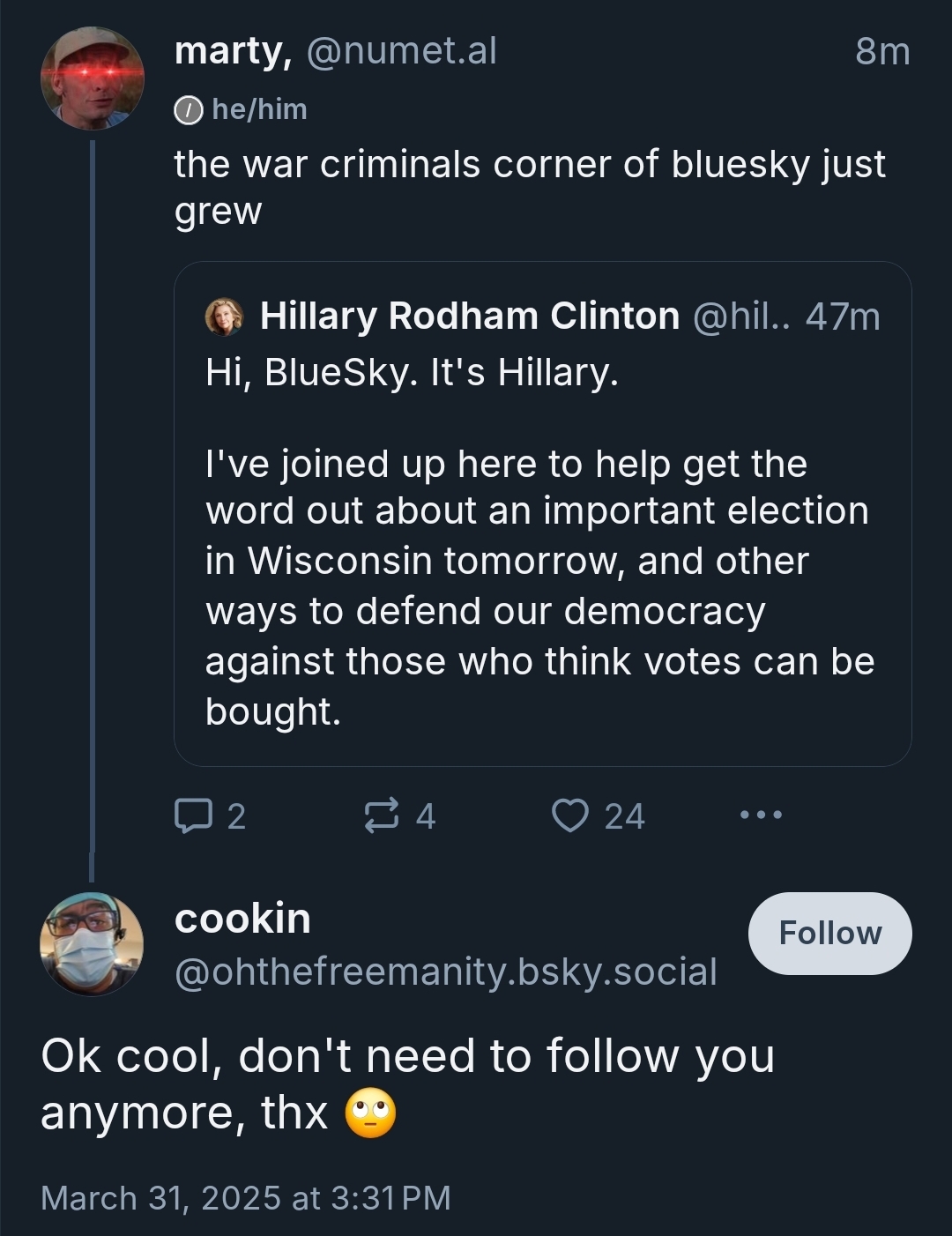Image resolution: width=952 pixels, height=1236 pixels.
Task: Click the reply speech bubble icon
Action: pos(192,815)
